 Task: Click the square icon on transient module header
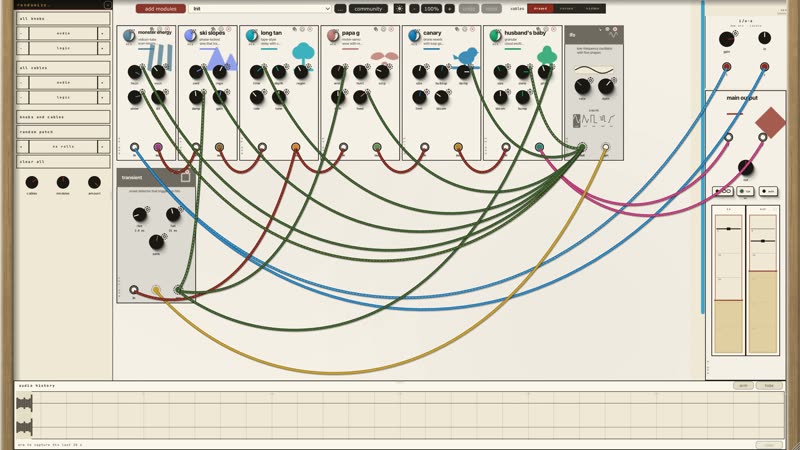pyautogui.click(x=185, y=178)
